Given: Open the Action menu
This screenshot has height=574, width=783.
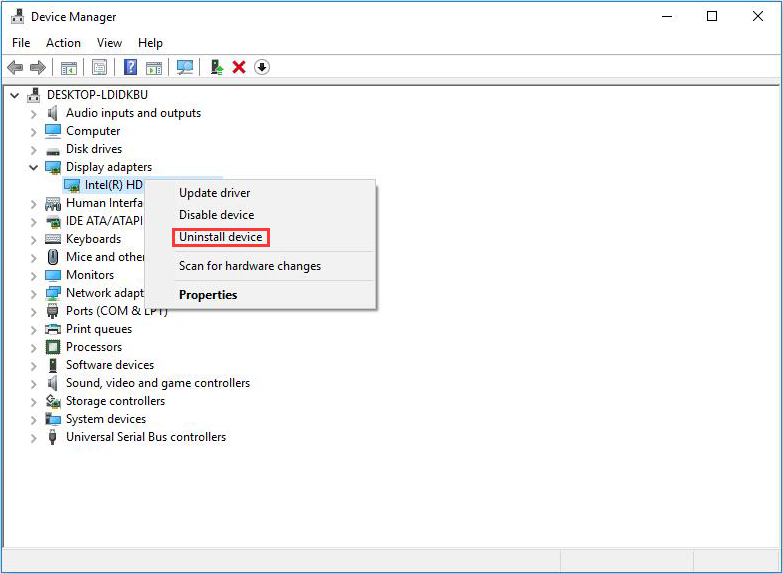Looking at the screenshot, I should [x=63, y=43].
